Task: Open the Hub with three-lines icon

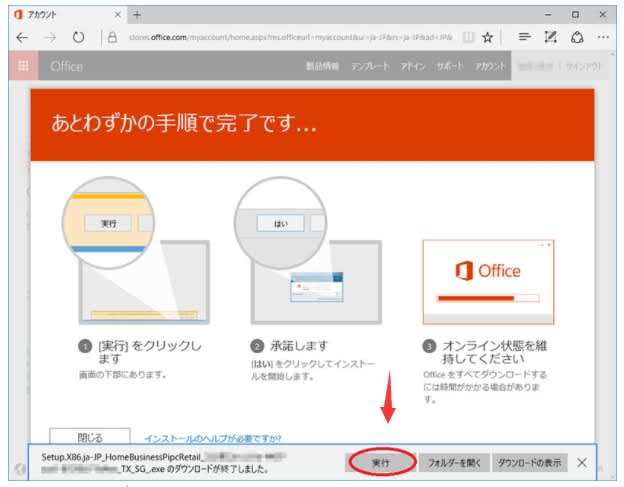Action: pos(524,37)
